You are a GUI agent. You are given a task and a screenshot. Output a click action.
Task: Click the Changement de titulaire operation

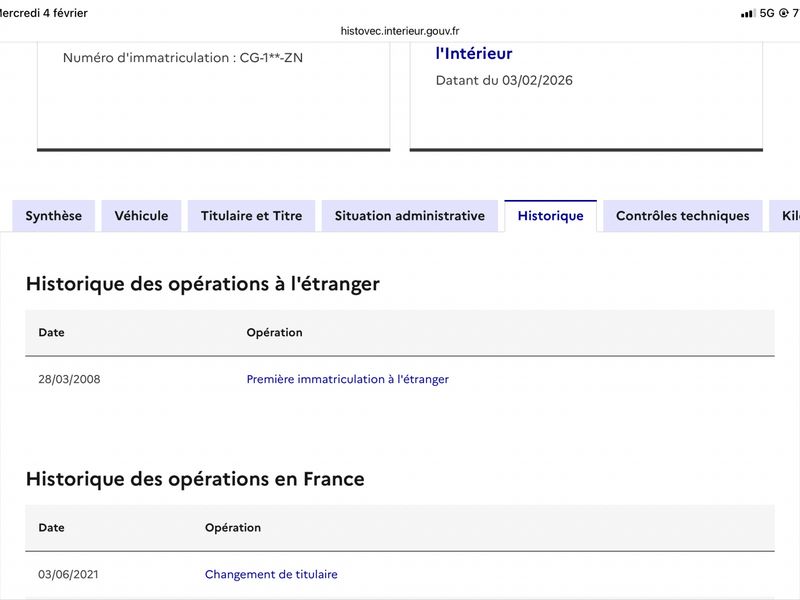[271, 575]
